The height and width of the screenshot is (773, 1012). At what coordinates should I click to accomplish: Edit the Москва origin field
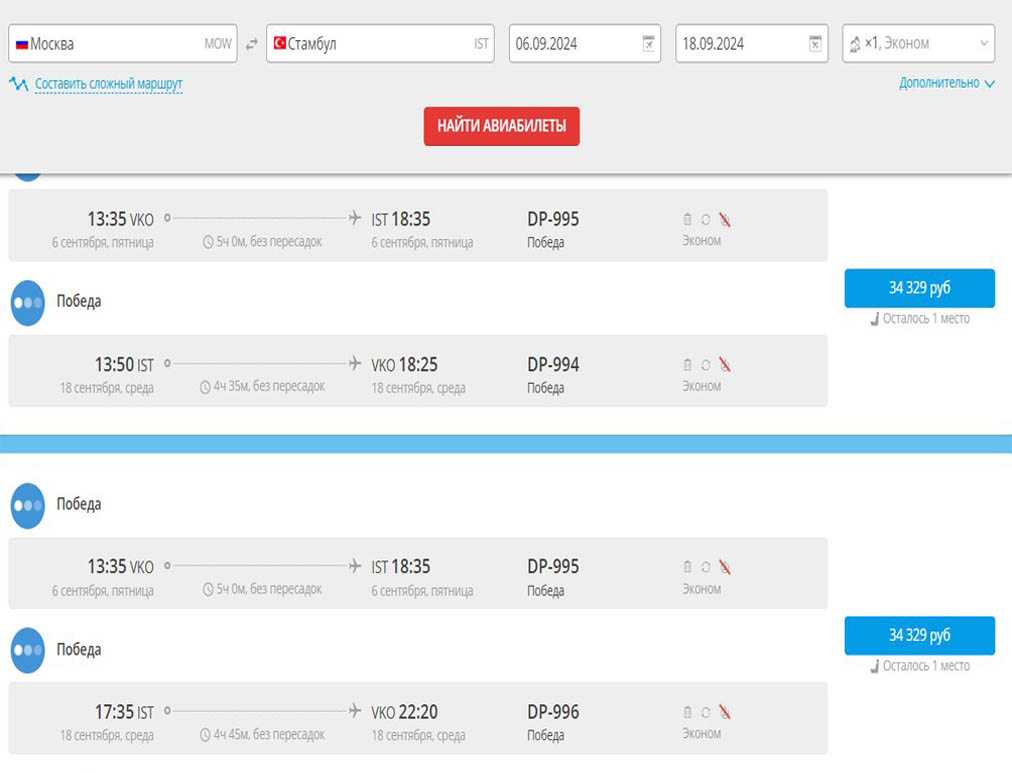pyautogui.click(x=123, y=43)
